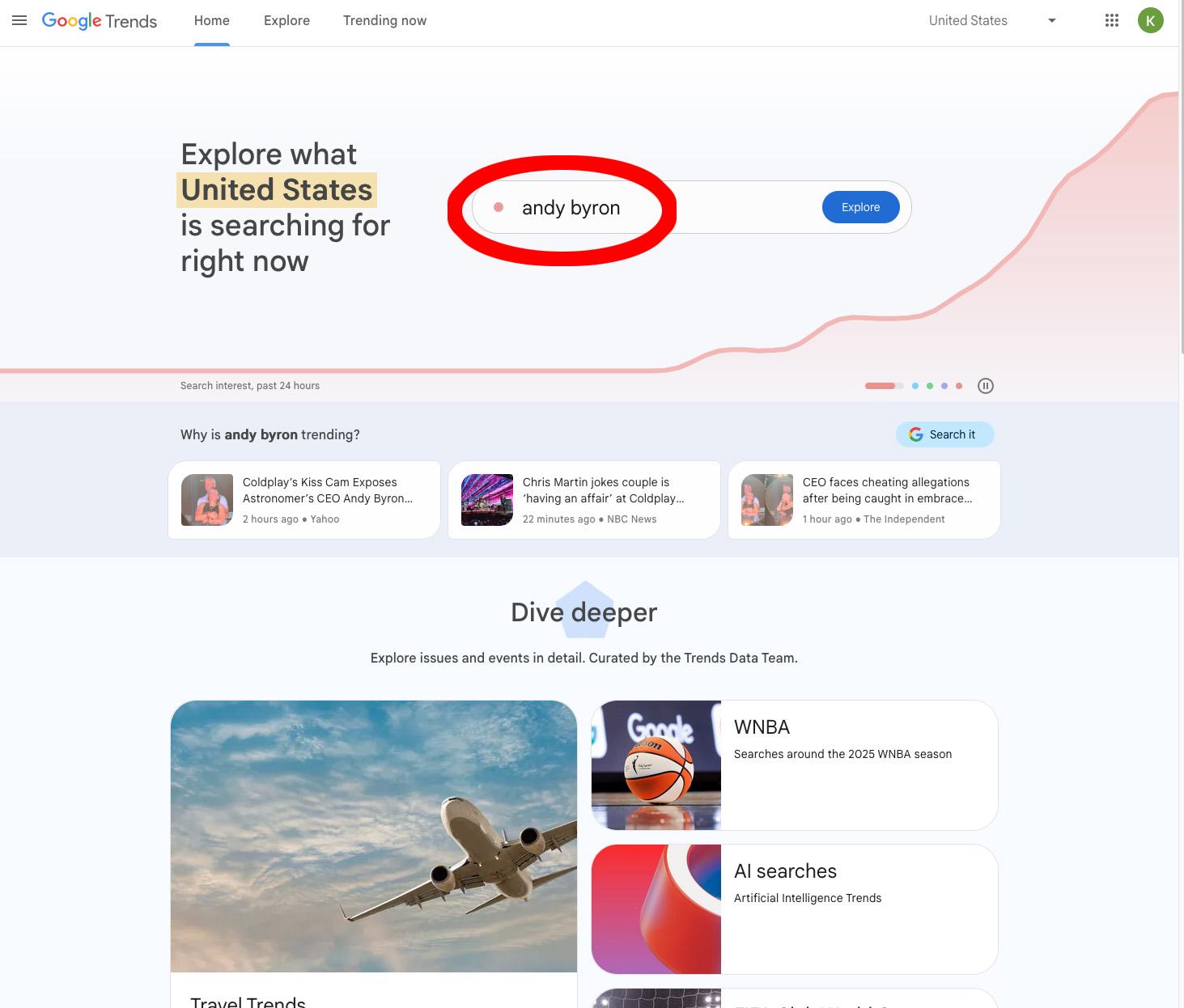This screenshot has height=1008, width=1184.
Task: Open the AI searches card
Action: (x=795, y=909)
